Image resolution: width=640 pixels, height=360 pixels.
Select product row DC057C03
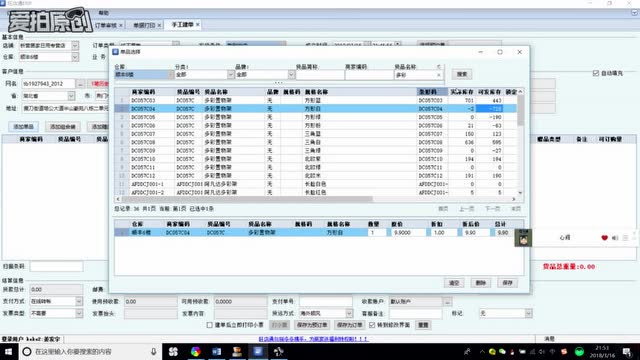pyautogui.click(x=316, y=100)
